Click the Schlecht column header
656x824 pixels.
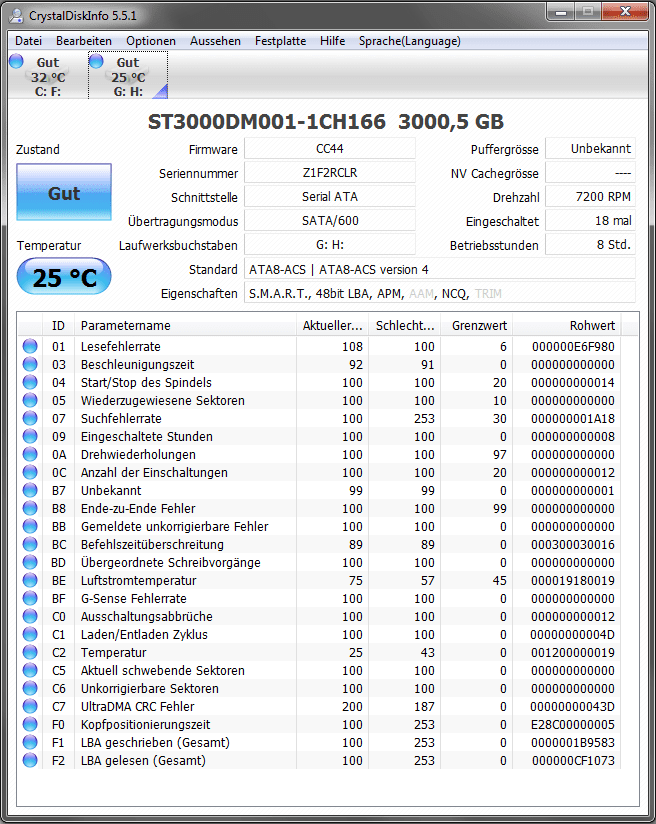pyautogui.click(x=404, y=325)
